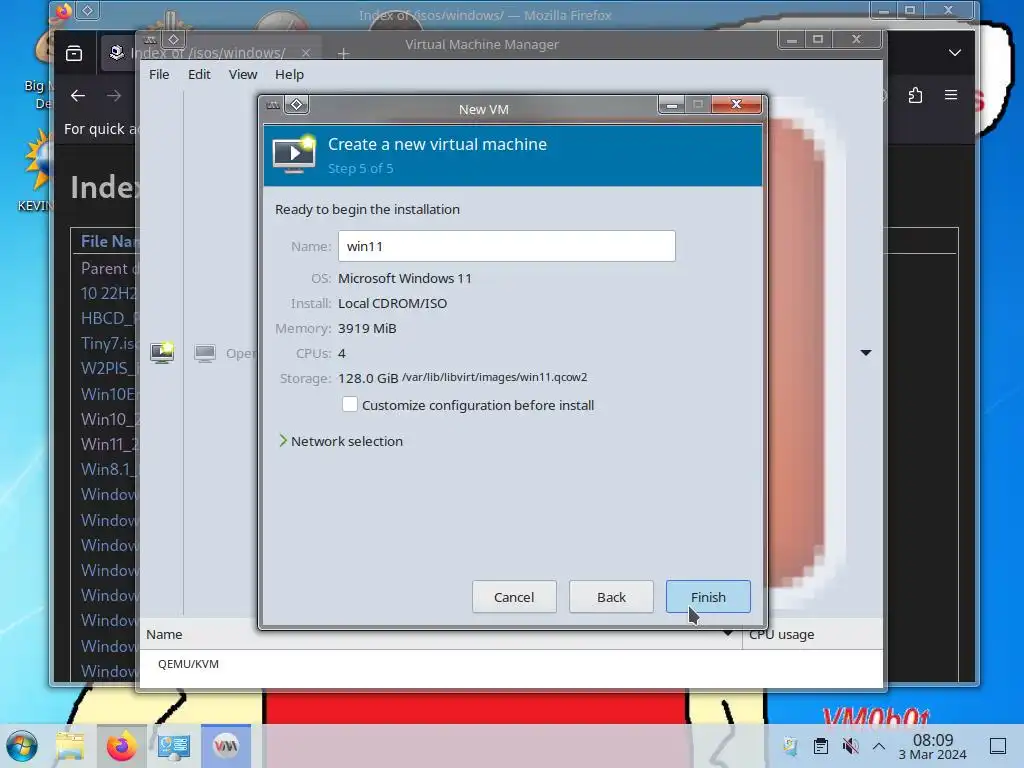Edit the VM Name field win11
The image size is (1024, 768).
[x=507, y=246]
